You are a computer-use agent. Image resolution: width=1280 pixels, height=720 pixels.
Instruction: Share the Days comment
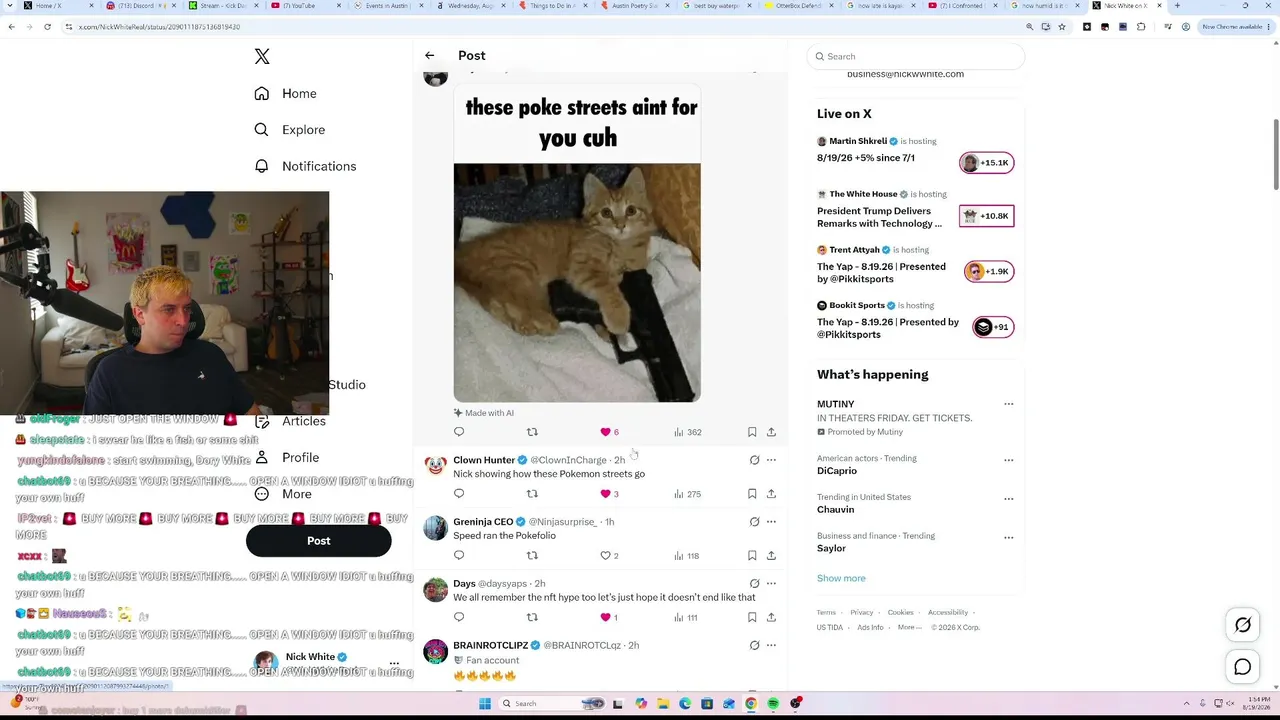771,617
